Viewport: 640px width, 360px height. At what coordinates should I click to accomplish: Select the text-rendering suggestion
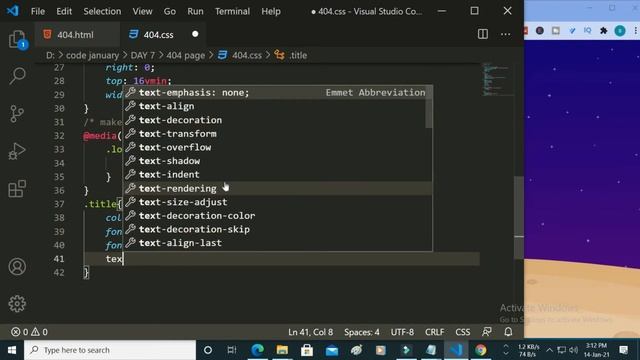[x=278, y=188]
